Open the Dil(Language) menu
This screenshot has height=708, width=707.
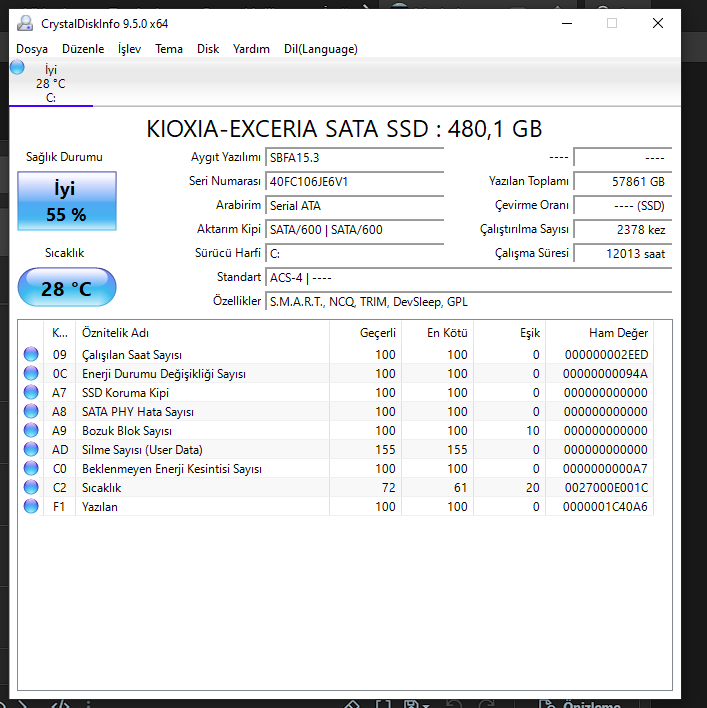click(321, 49)
